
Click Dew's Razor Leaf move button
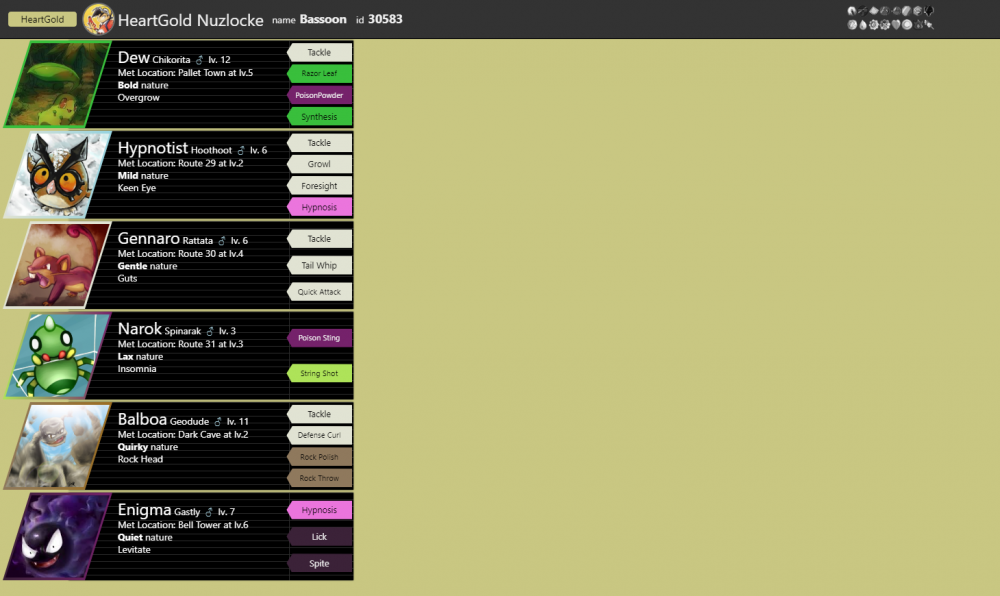[x=319, y=74]
